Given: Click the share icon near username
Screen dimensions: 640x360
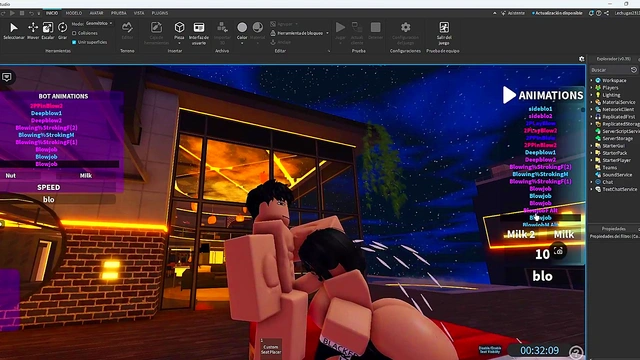Looking at the screenshot, I should pyautogui.click(x=607, y=13).
